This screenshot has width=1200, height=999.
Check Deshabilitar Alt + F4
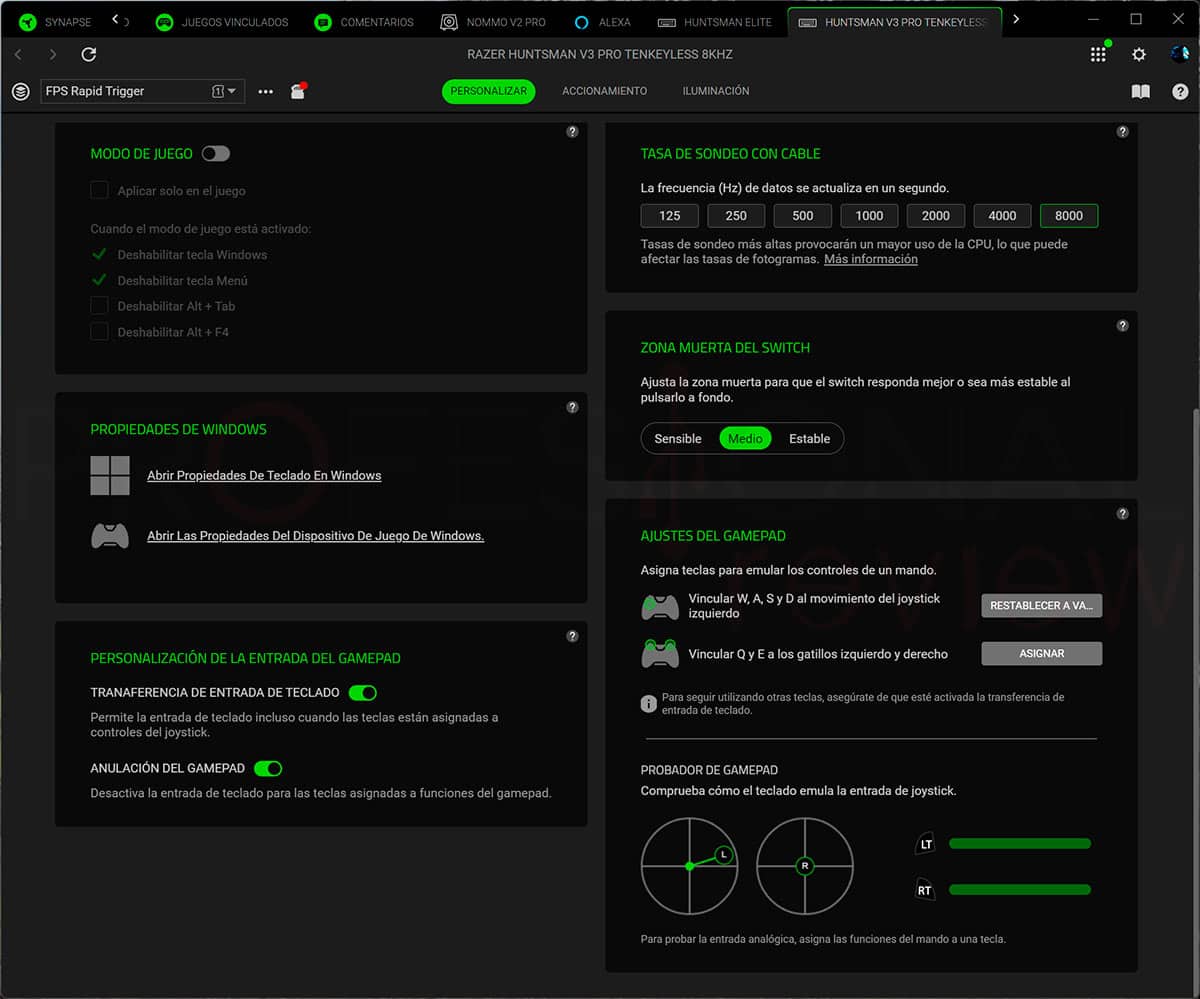click(x=99, y=332)
